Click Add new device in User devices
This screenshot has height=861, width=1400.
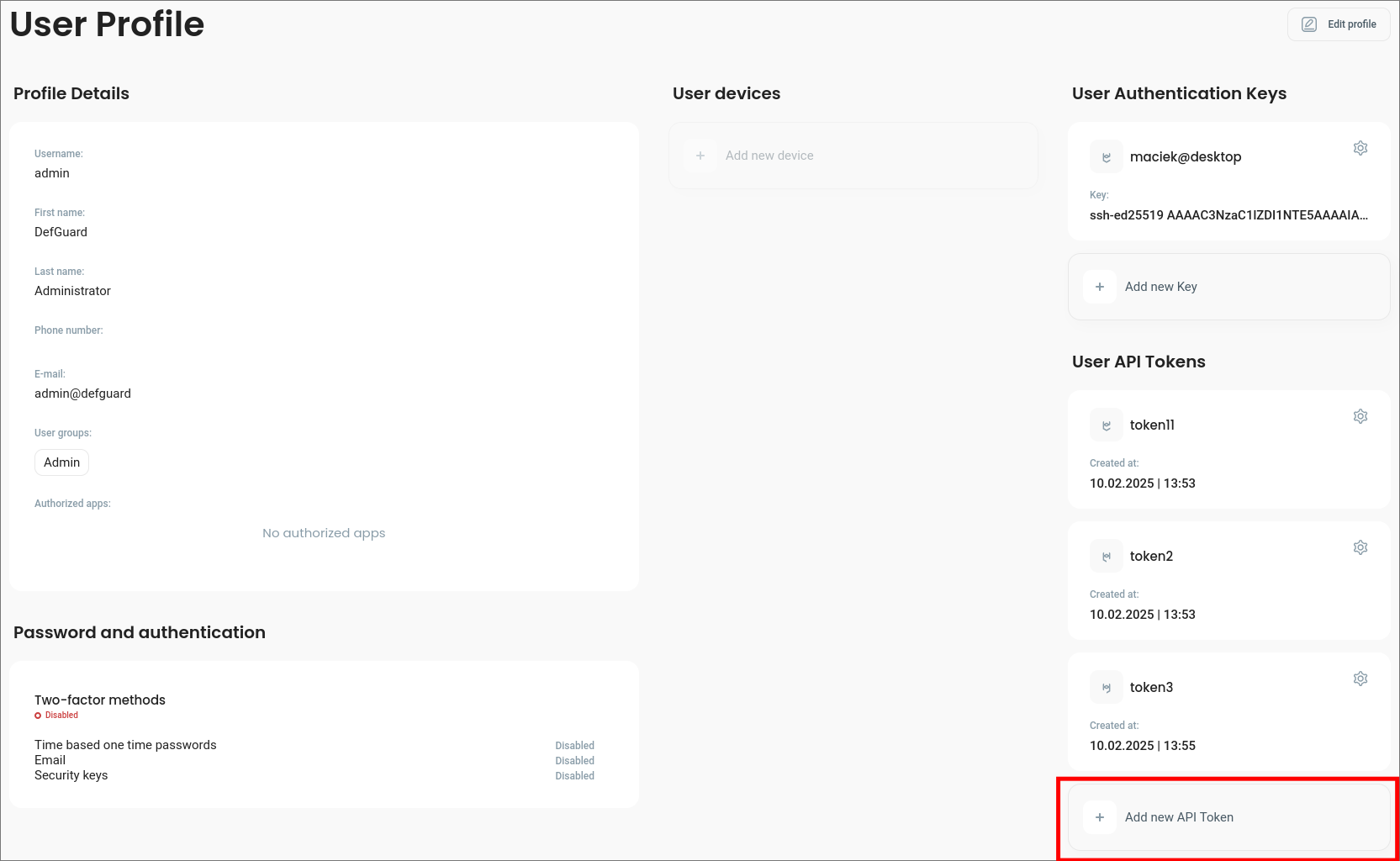click(769, 156)
